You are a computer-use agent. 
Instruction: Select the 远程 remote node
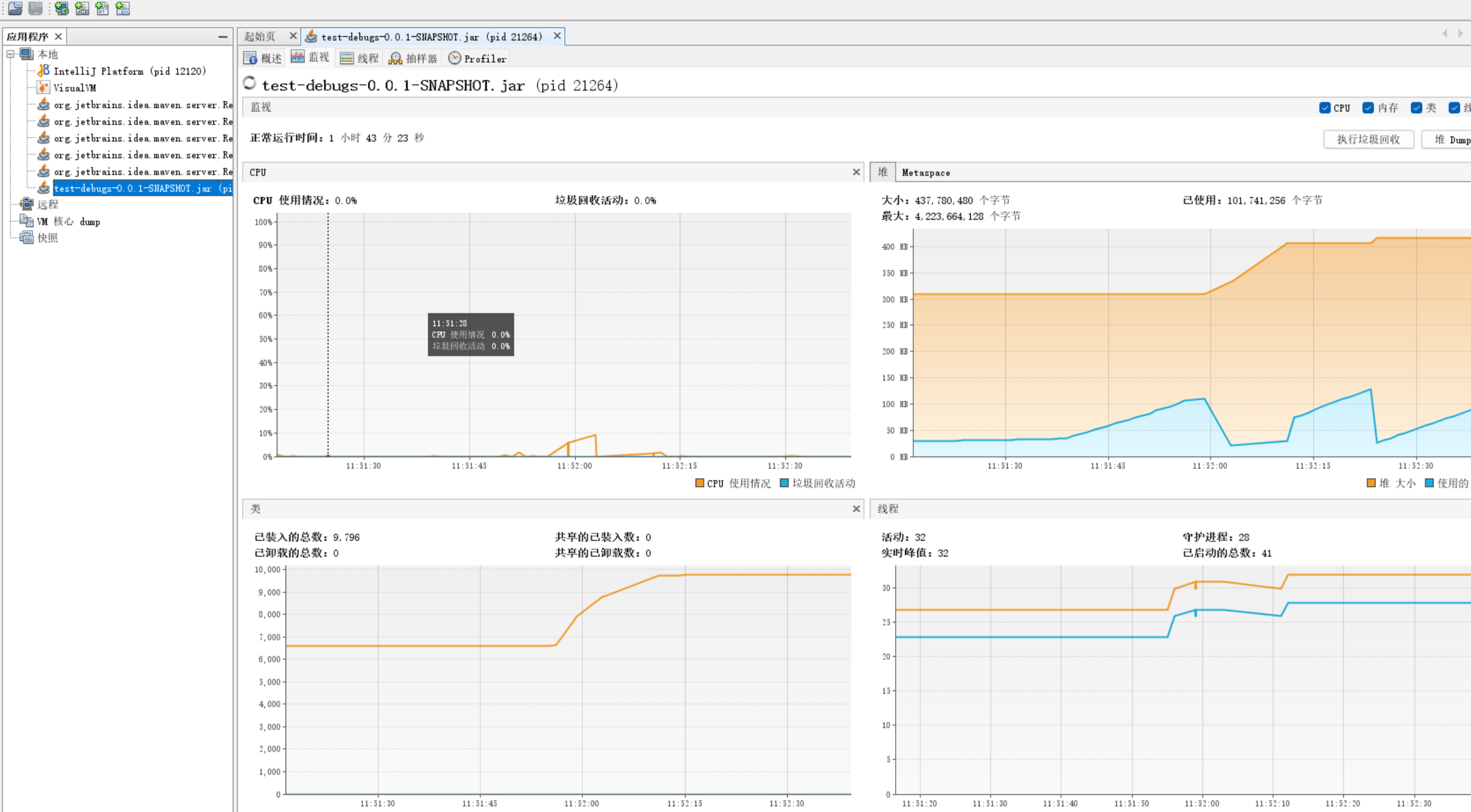coord(48,204)
